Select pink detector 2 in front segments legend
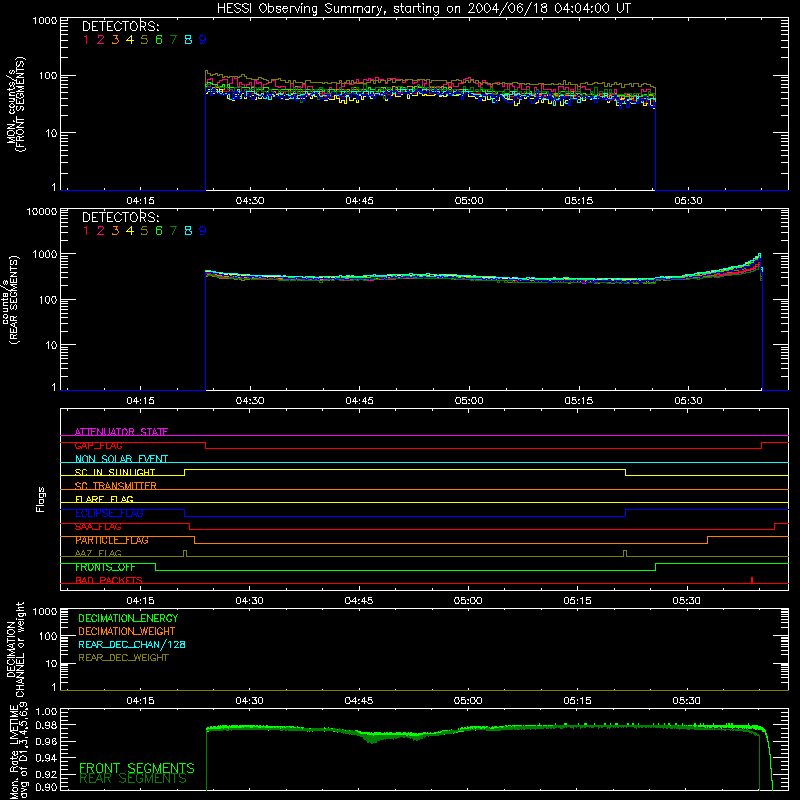800x800 pixels. click(x=101, y=40)
